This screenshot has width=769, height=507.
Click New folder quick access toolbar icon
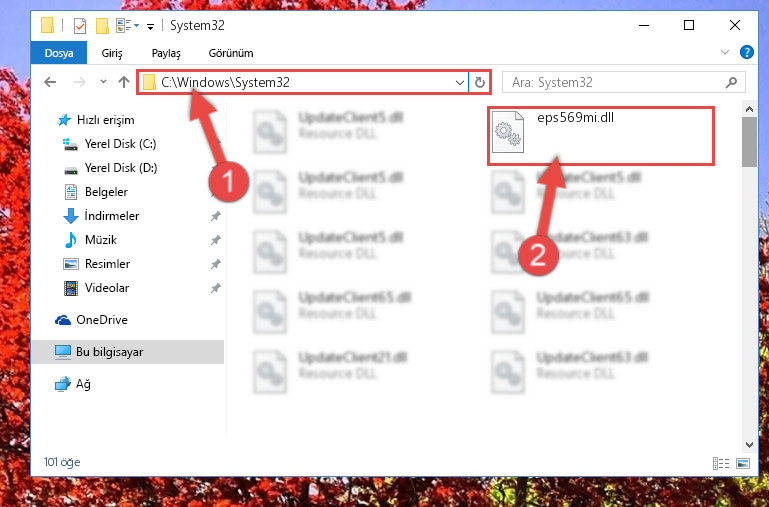coord(102,25)
